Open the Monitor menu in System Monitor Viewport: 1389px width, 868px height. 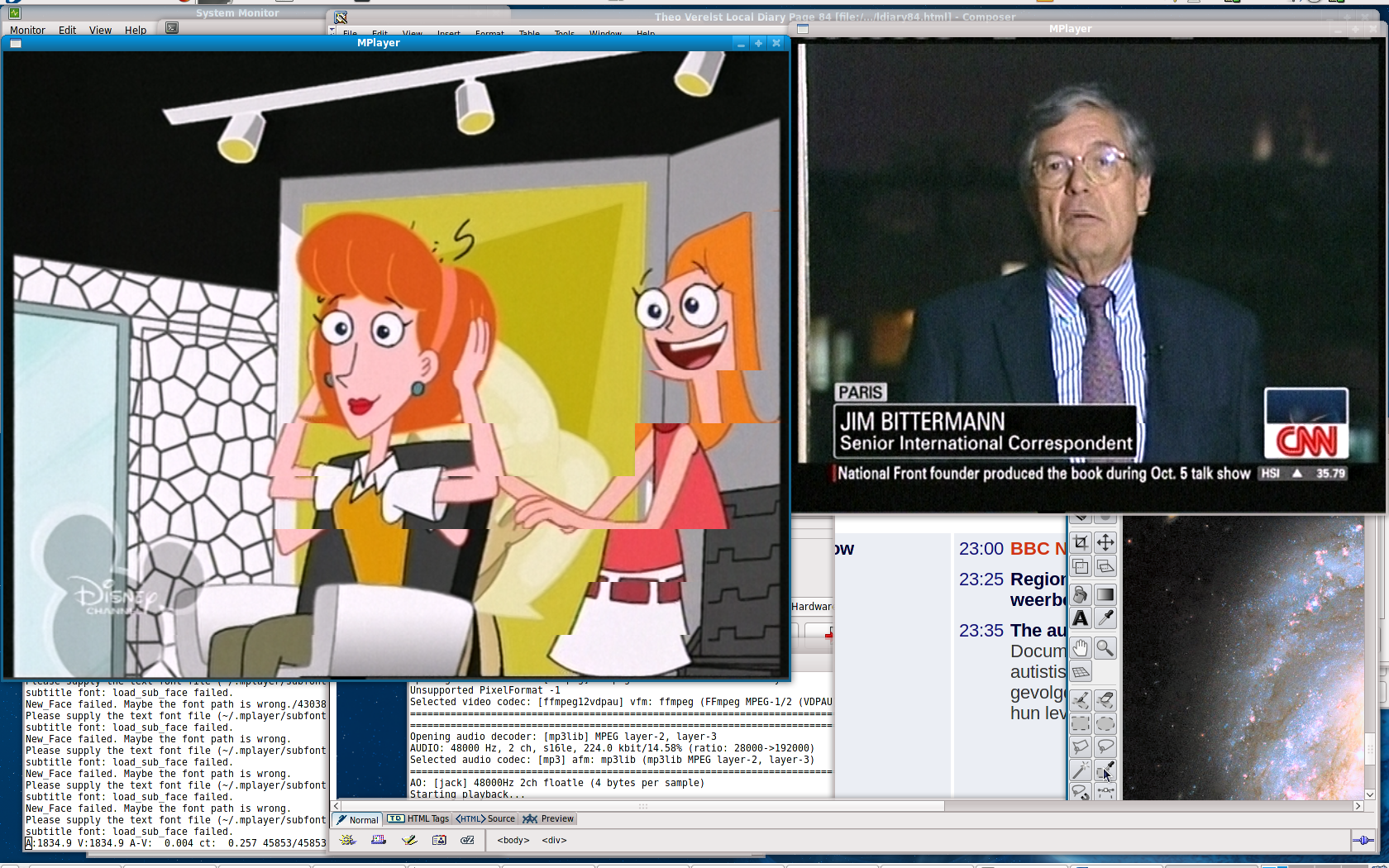[x=27, y=30]
